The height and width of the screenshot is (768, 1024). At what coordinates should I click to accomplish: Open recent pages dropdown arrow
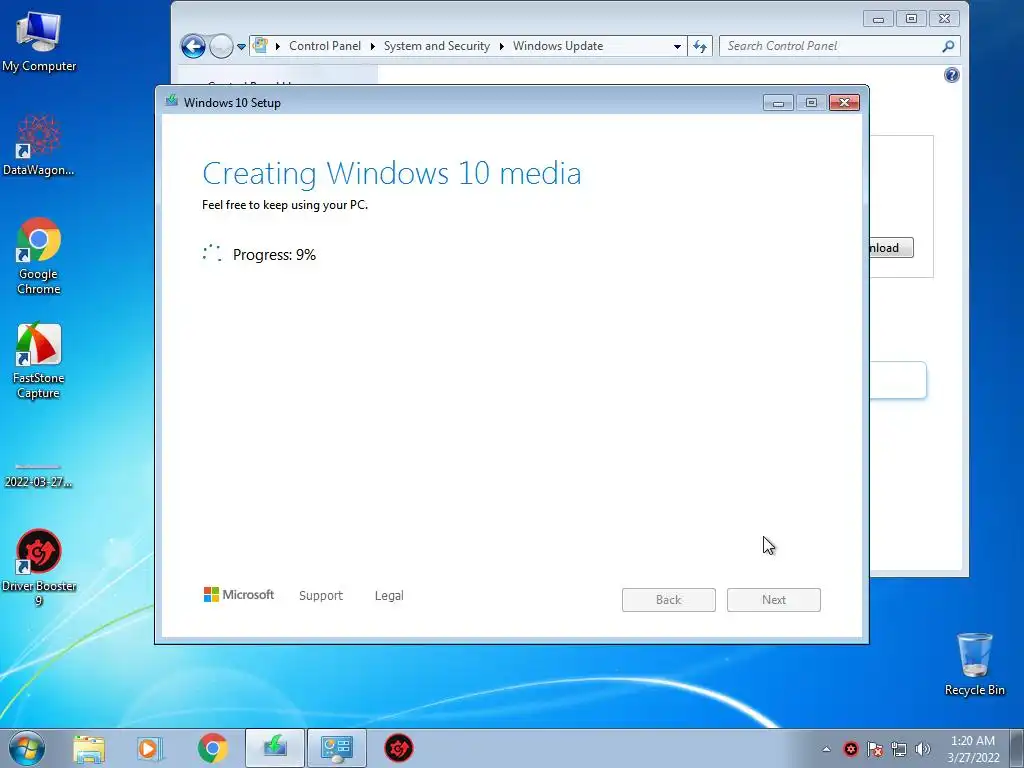coord(241,46)
